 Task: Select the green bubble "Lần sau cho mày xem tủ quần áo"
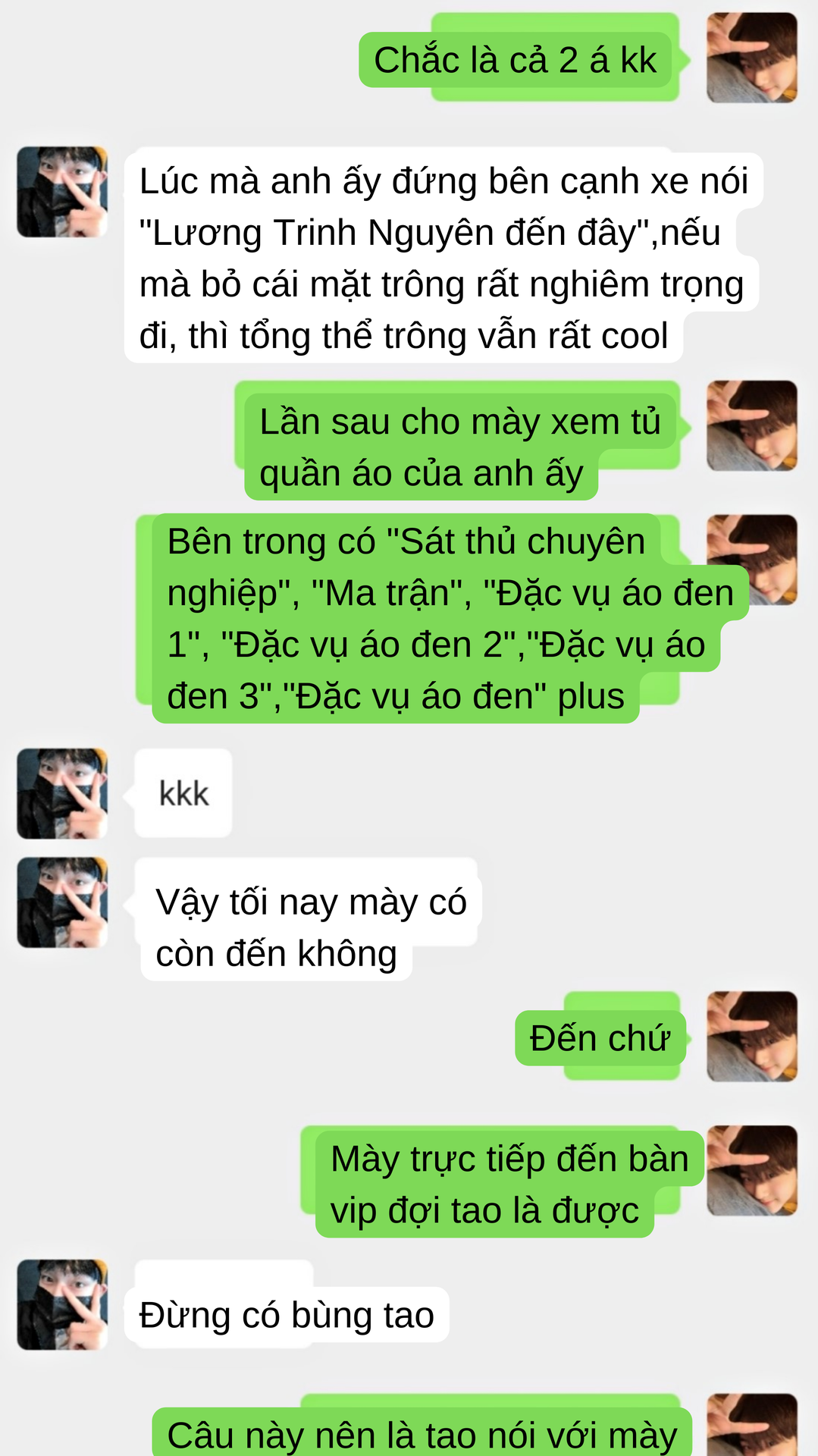pyautogui.click(x=460, y=447)
